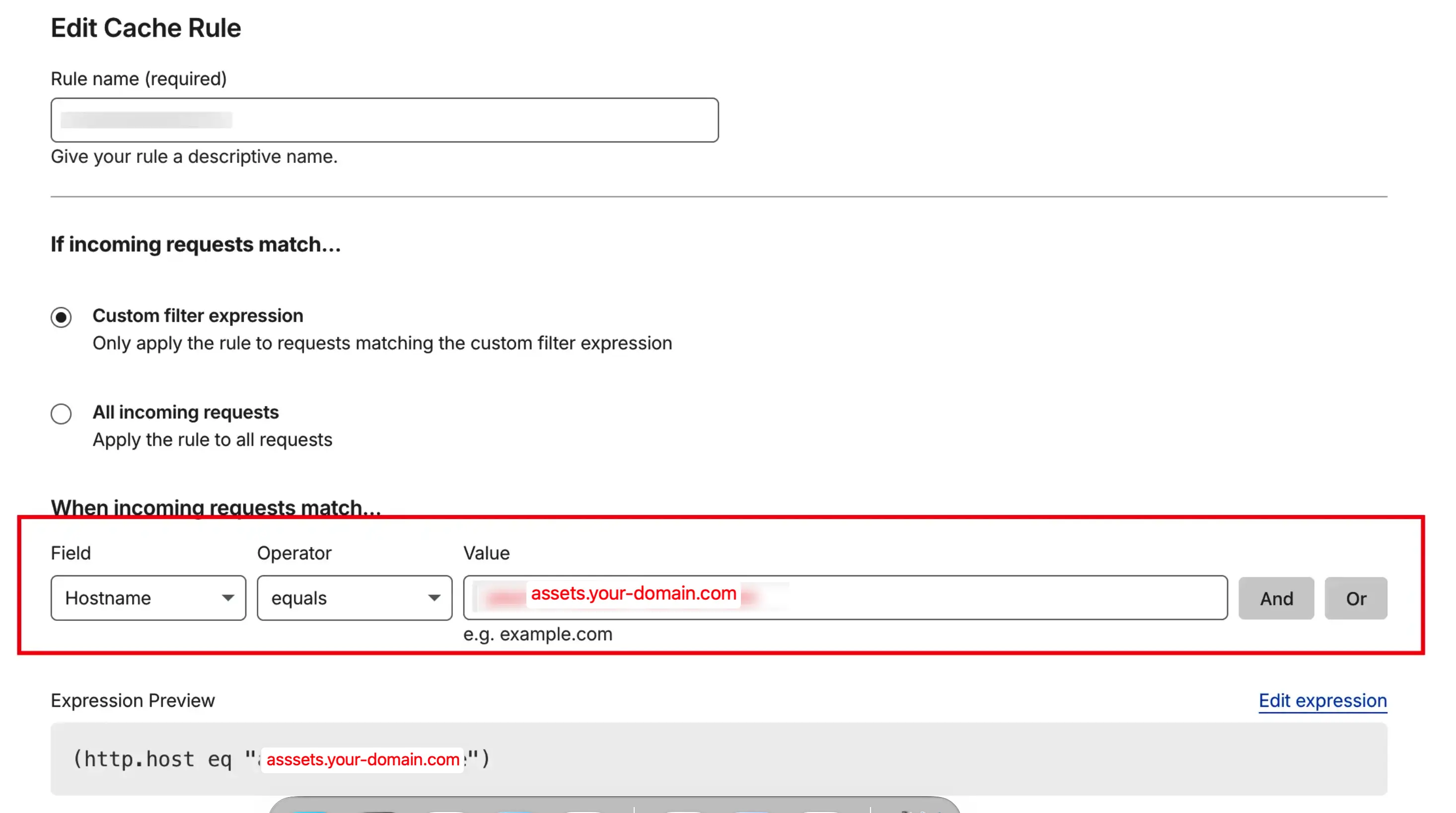The image size is (1456, 813).
Task: Click the caret arrow in the Field selector
Action: coord(228,598)
